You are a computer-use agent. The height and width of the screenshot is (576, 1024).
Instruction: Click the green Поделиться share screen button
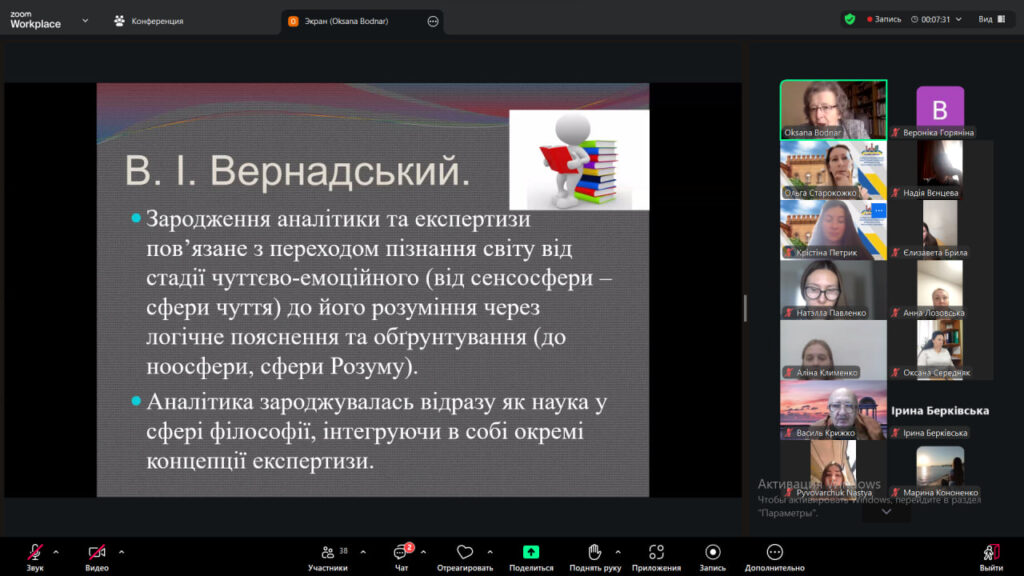[x=530, y=552]
